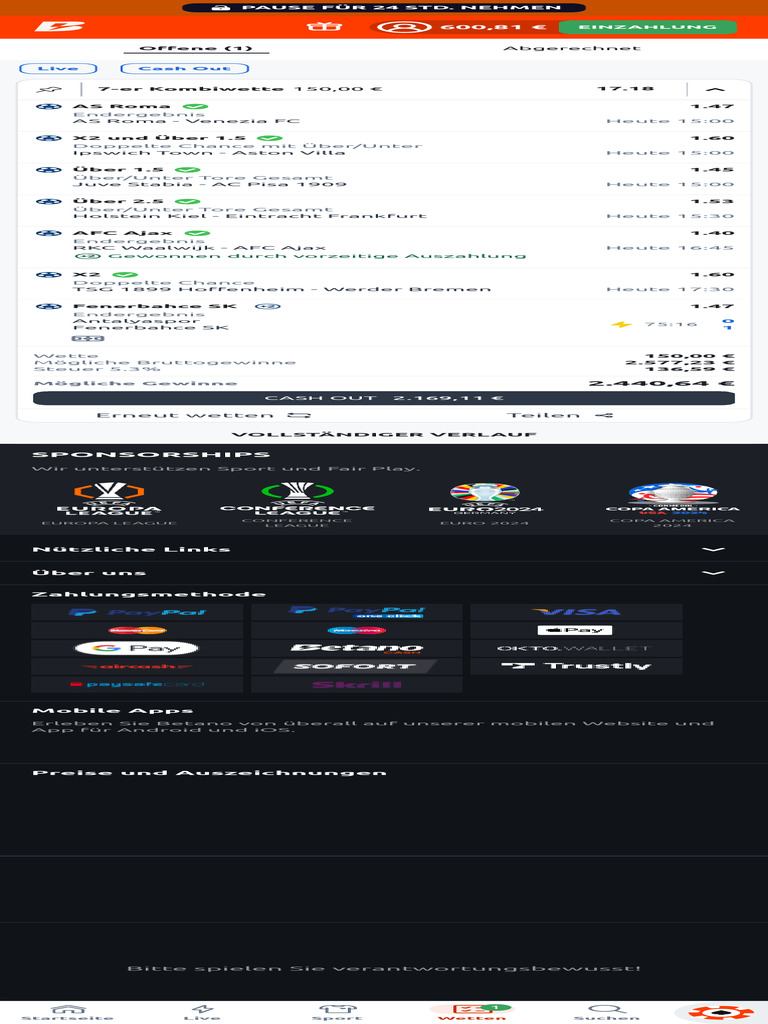Select football icon for Juve Stabia match
Viewport: 768px width, 1024px height.
point(48,170)
